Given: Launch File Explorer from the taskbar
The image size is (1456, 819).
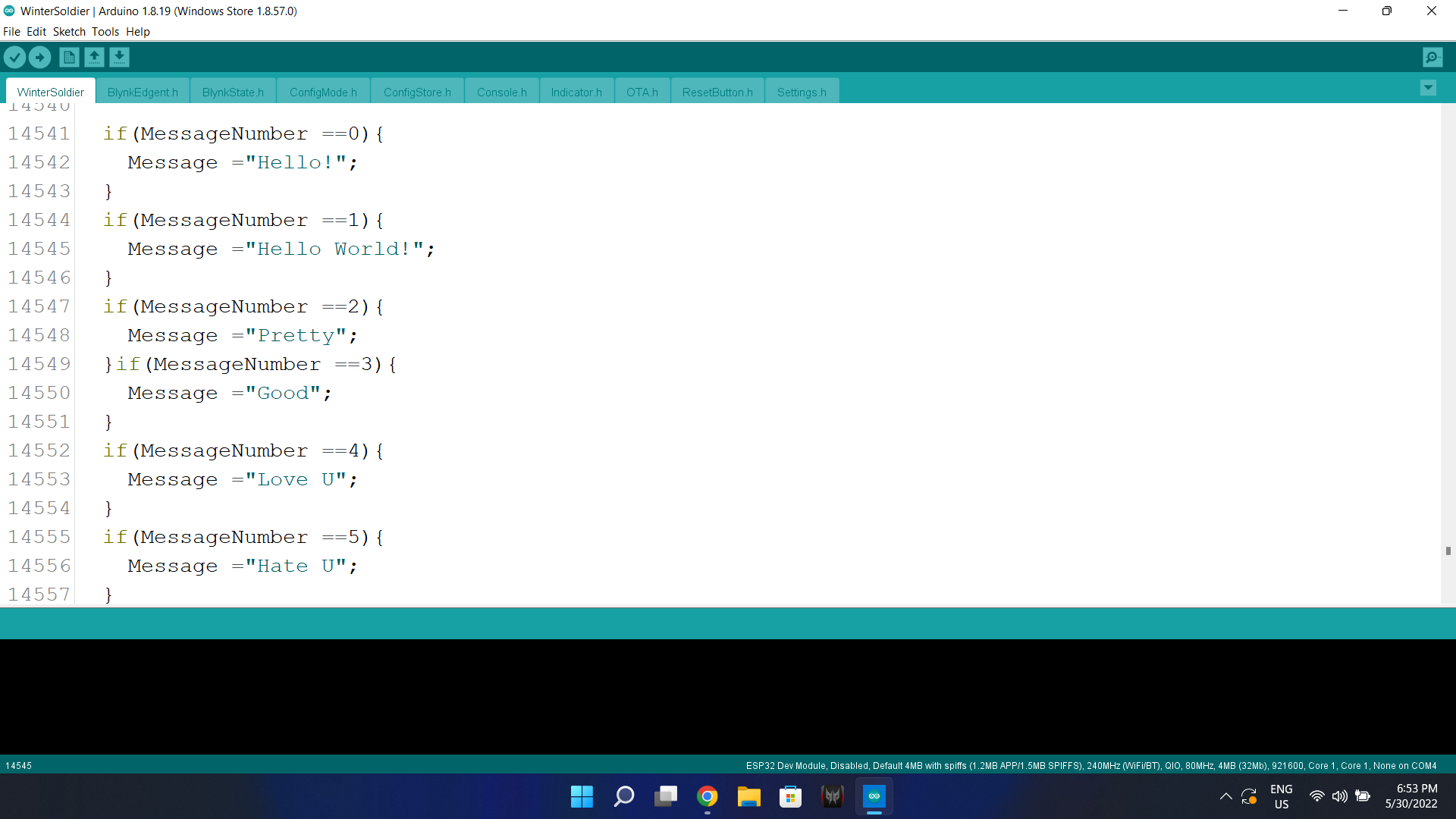Looking at the screenshot, I should tap(749, 796).
